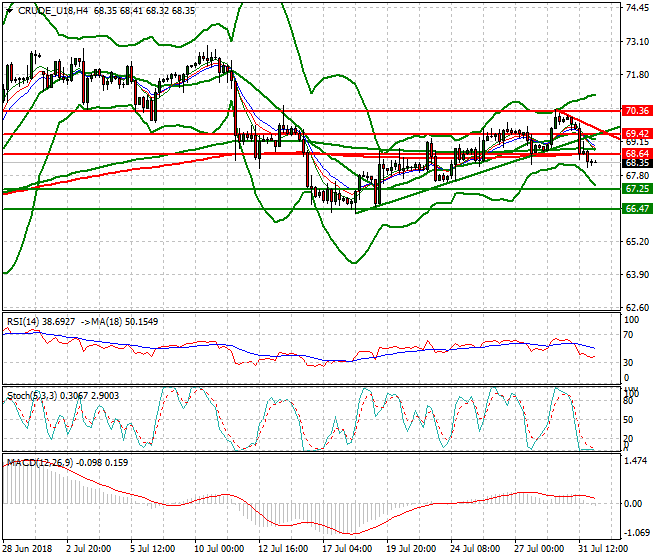Click the 68.64 red level price label
This screenshot has height=560, width=660.
tap(637, 154)
